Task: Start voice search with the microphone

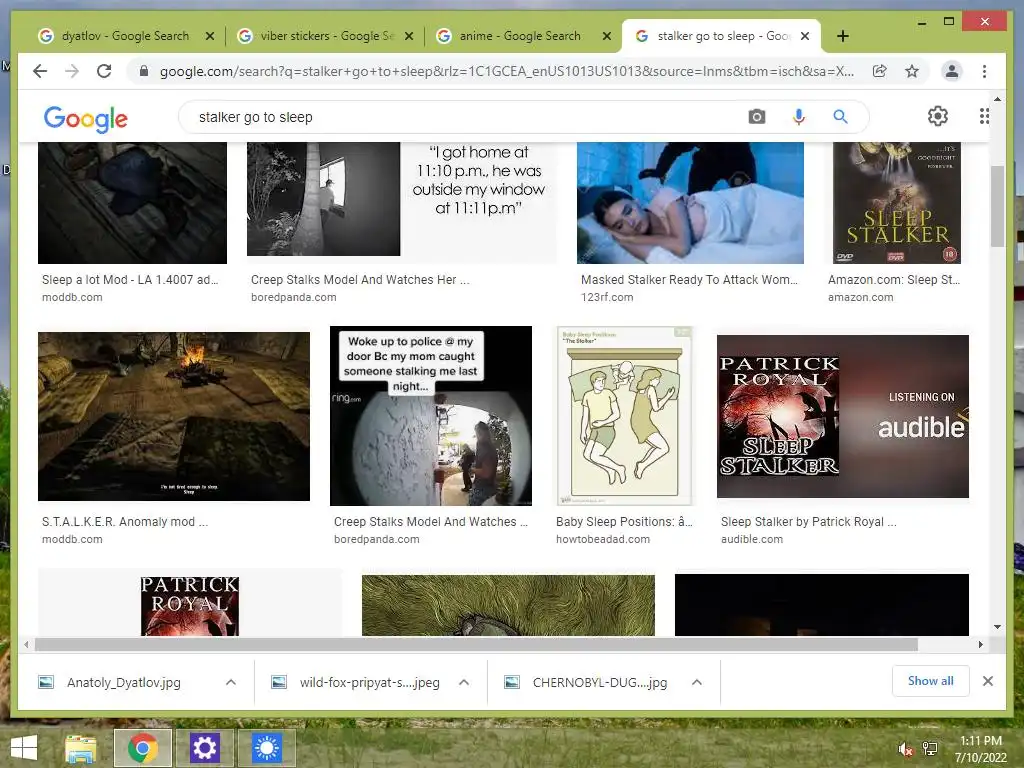Action: point(799,117)
